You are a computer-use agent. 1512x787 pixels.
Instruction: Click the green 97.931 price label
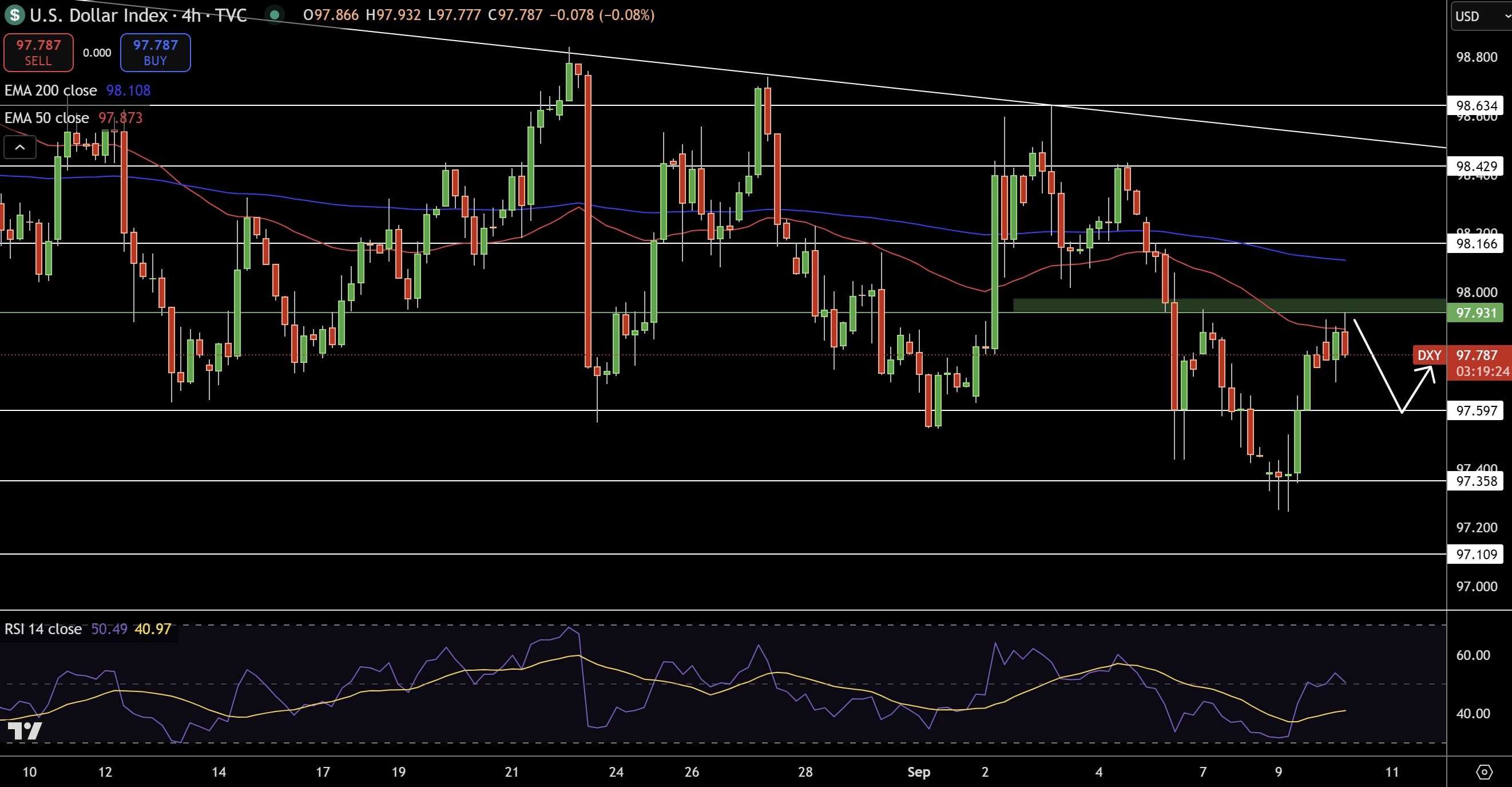1477,313
